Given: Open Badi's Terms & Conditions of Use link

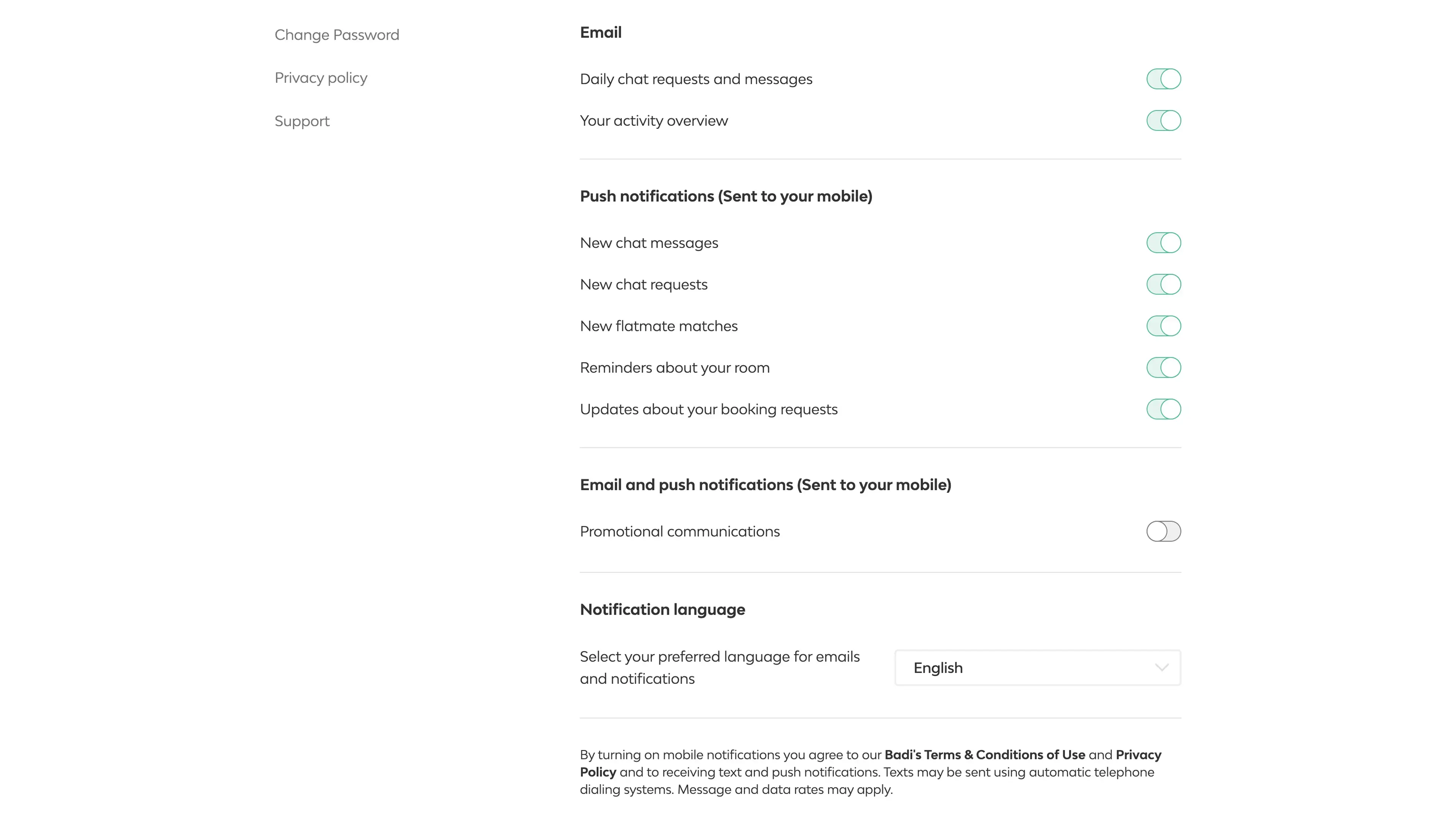Looking at the screenshot, I should pyautogui.click(x=985, y=755).
